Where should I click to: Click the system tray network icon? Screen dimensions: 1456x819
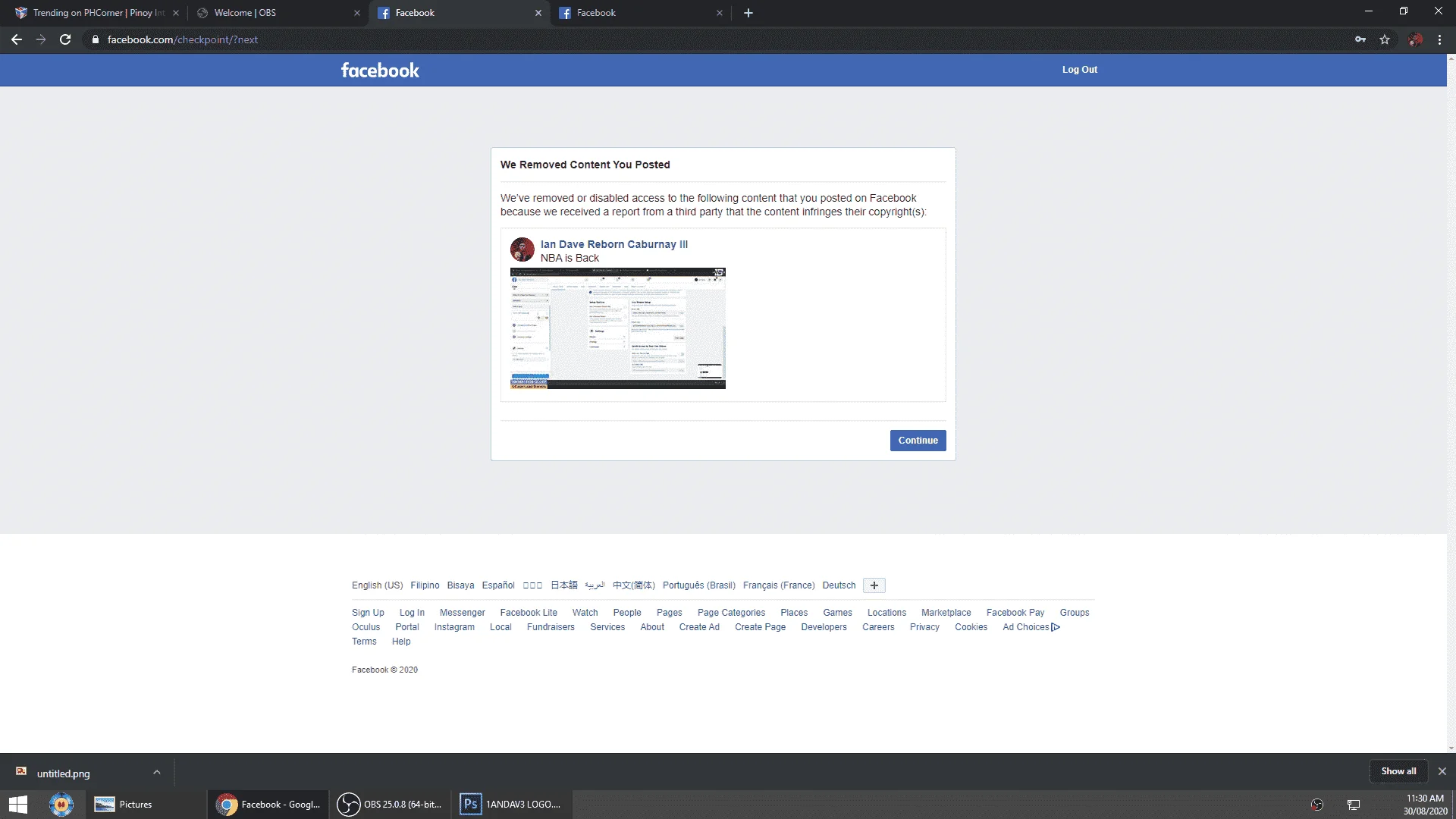[x=1354, y=805]
